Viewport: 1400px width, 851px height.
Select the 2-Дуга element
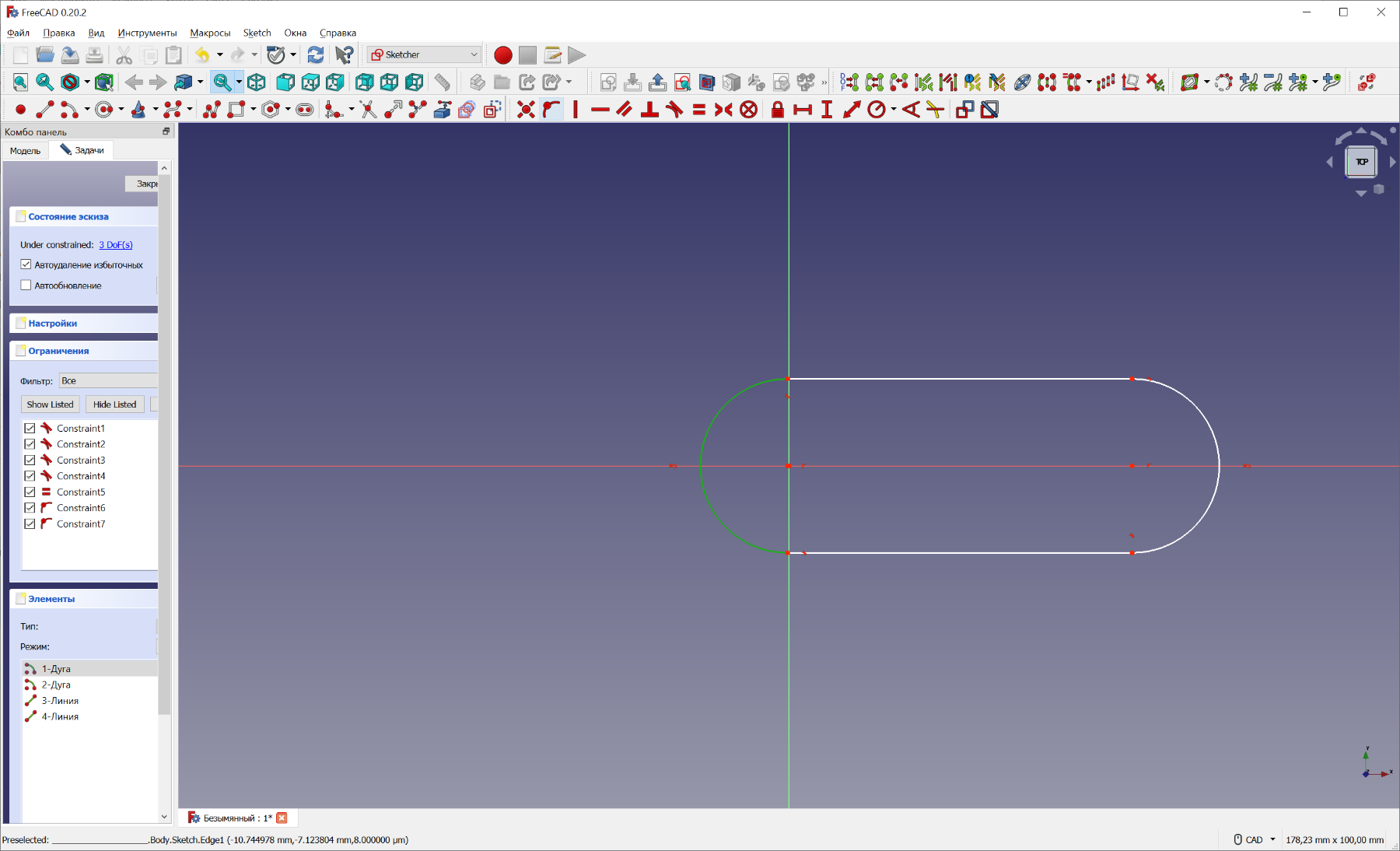89,685
